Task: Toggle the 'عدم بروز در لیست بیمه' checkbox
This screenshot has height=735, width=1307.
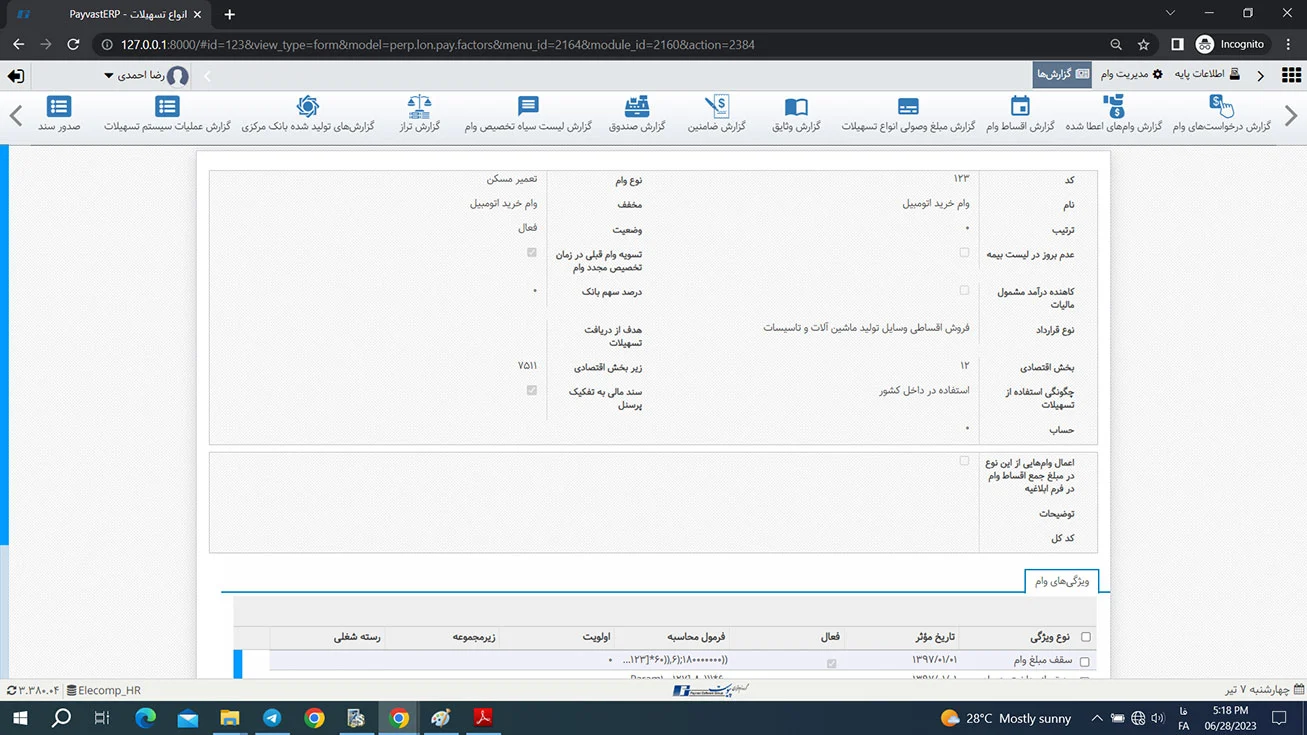Action: coord(964,253)
